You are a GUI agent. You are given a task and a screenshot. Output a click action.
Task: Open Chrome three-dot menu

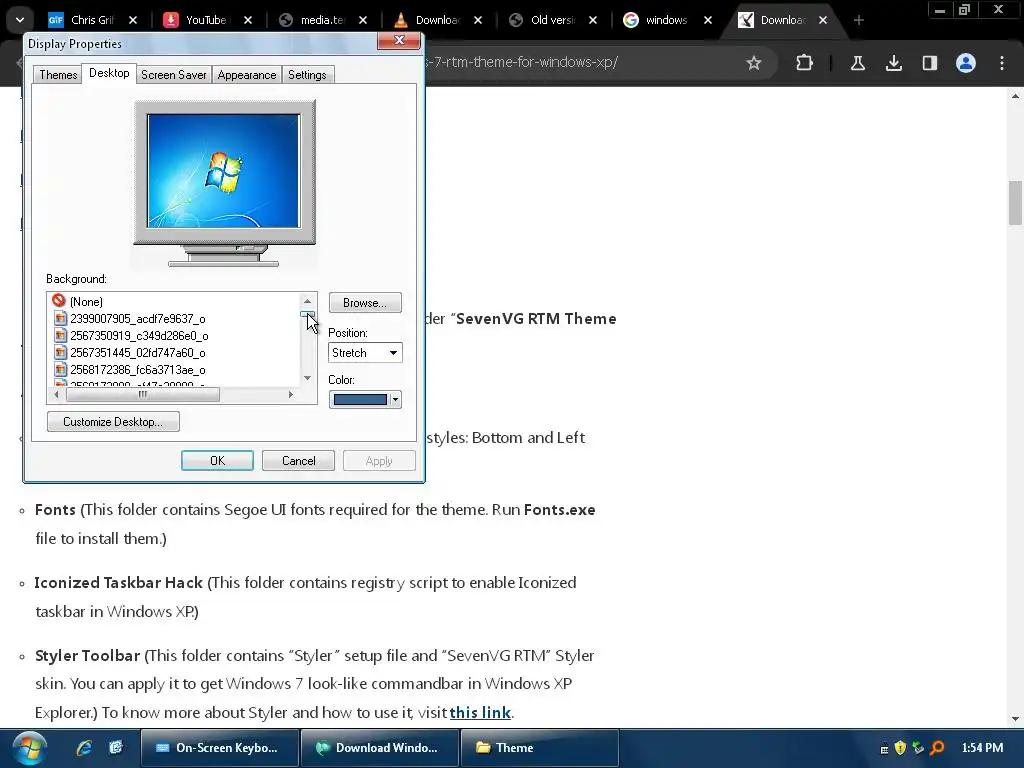pos(1002,63)
